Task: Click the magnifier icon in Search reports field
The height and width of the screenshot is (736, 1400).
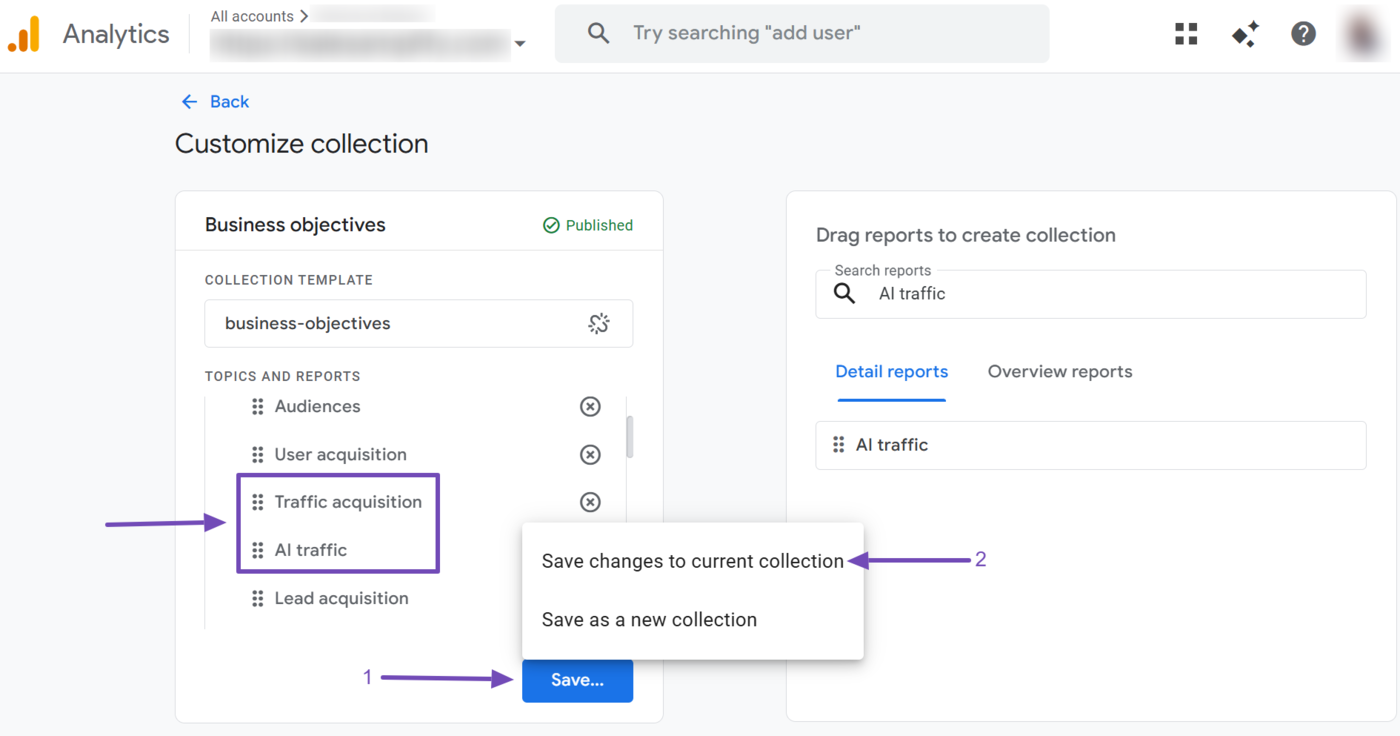Action: [844, 293]
